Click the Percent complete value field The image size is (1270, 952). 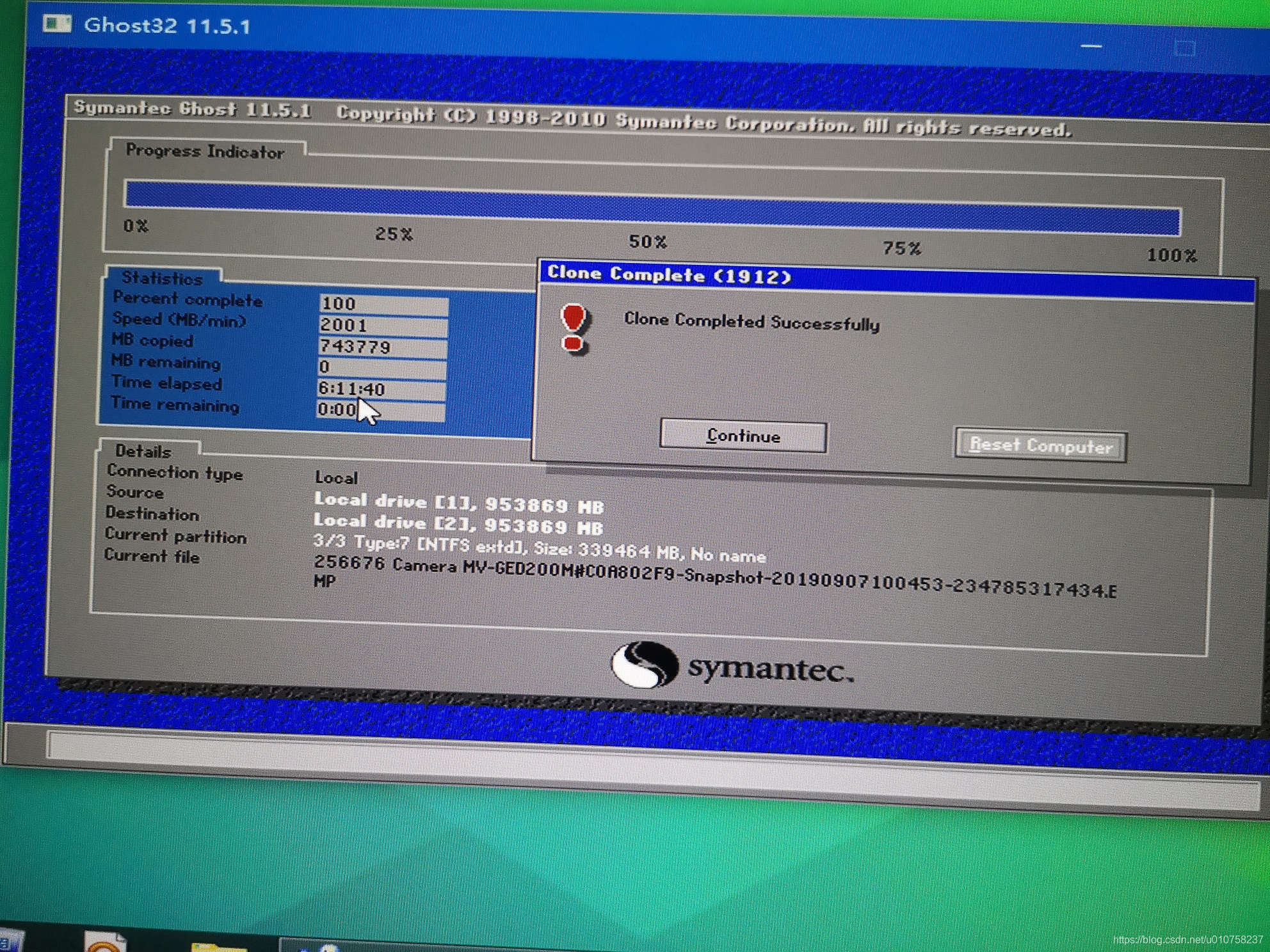(x=383, y=305)
